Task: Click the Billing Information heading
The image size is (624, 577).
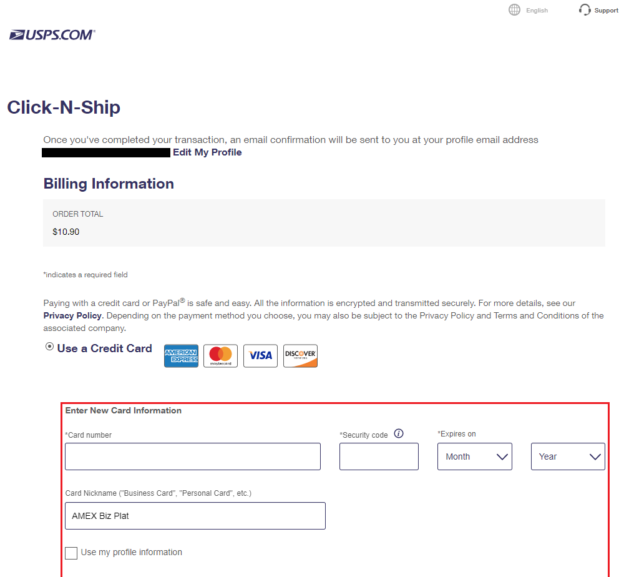Action: [109, 184]
